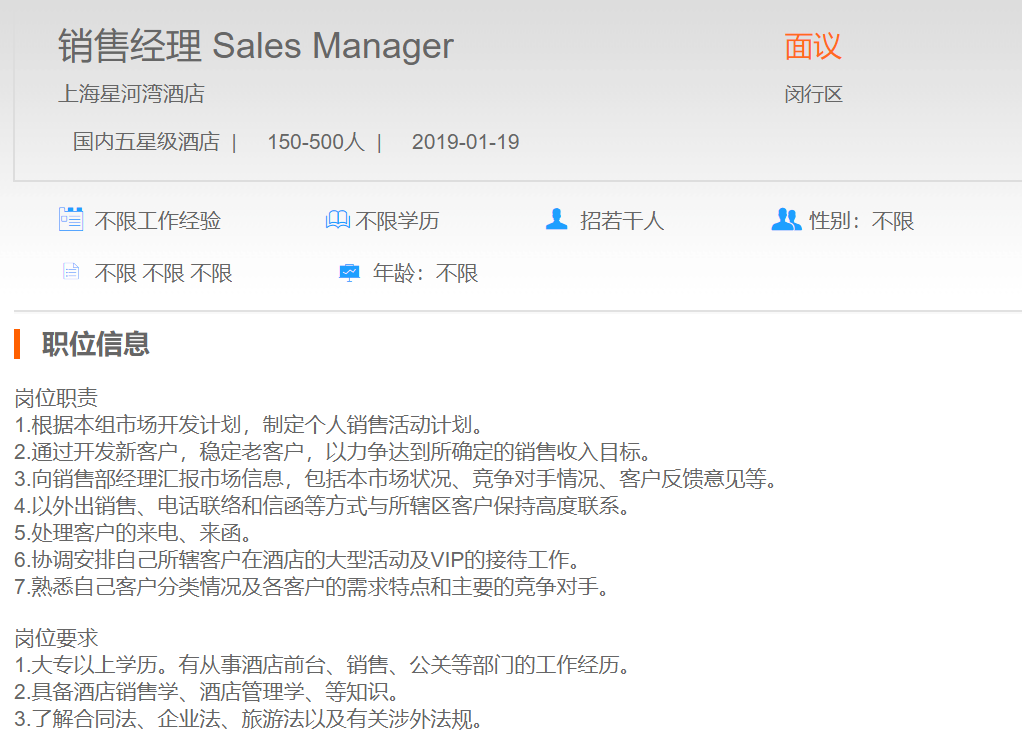Click the posting date 2019-01-19
The width and height of the screenshot is (1022, 744).
(x=465, y=142)
